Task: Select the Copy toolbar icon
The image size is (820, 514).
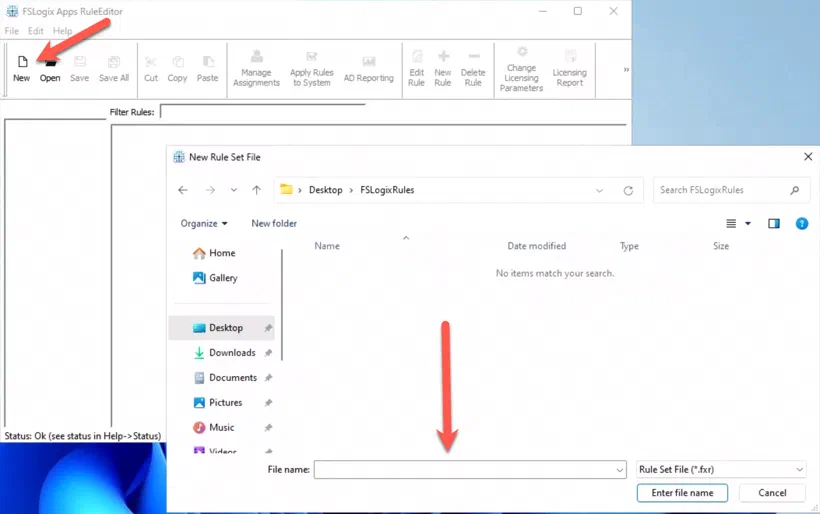Action: coord(177,69)
